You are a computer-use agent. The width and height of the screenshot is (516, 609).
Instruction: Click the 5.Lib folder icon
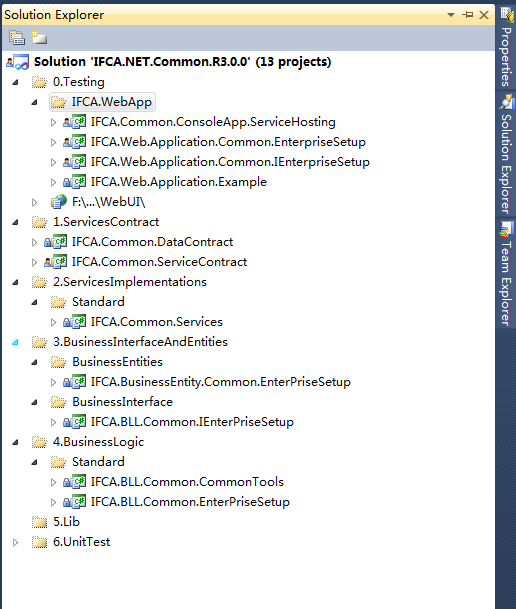point(39,522)
